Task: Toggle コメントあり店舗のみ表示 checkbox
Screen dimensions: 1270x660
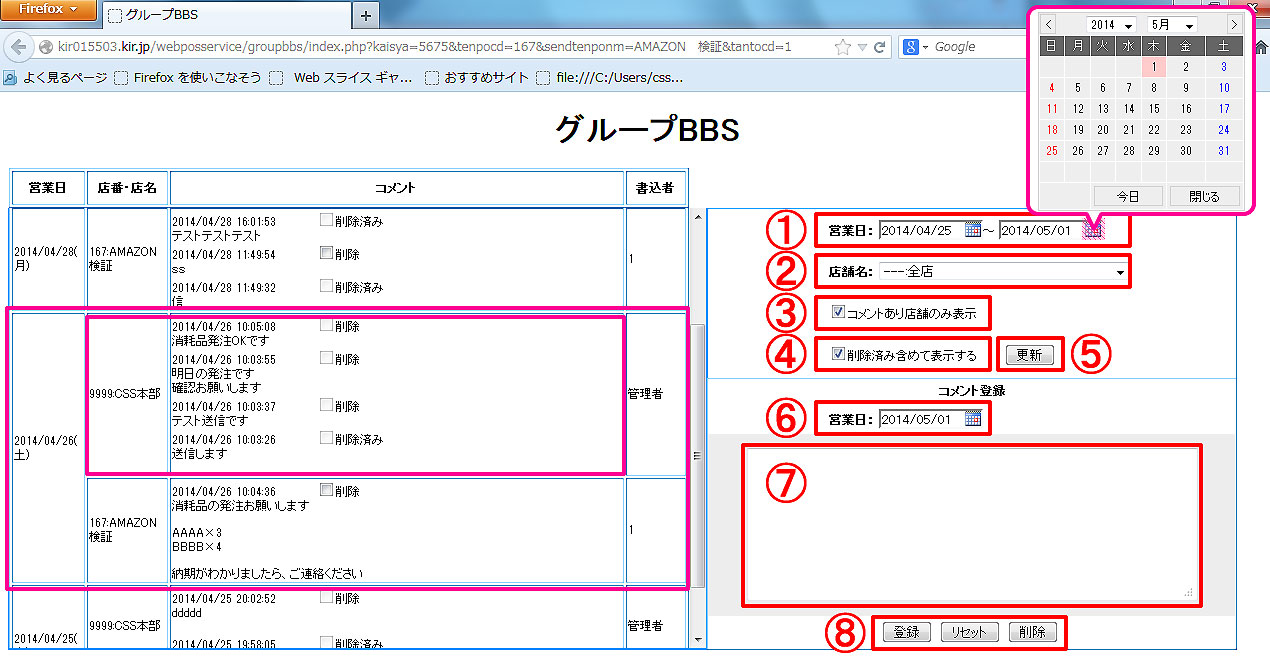Action: pos(838,313)
